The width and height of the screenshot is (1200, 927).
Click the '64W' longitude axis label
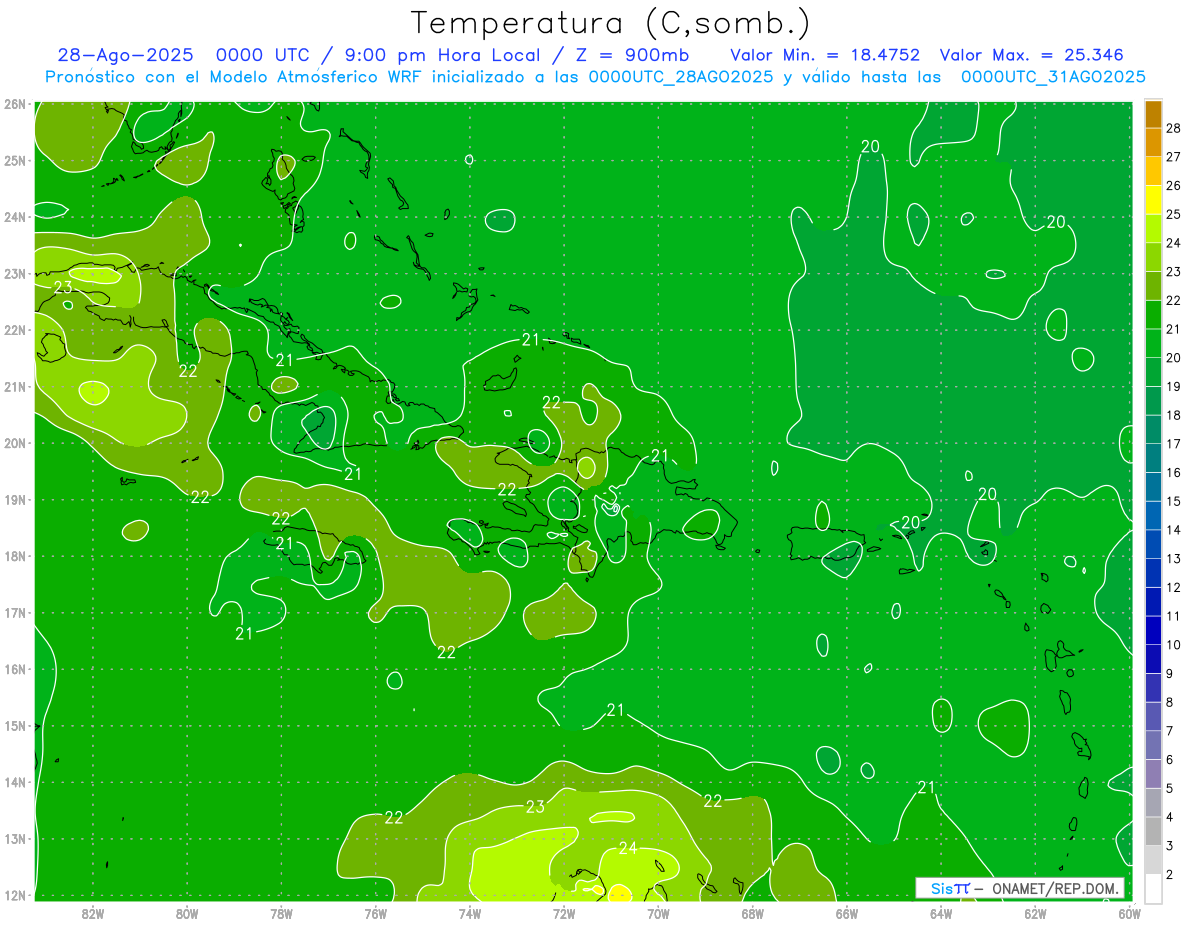941,913
